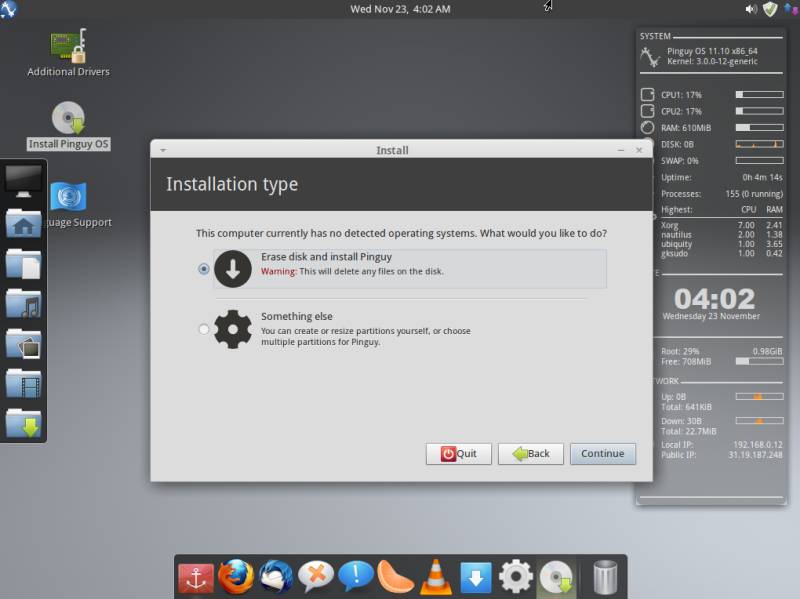Screen dimensions: 800x599
Task: Click the "Wednesday 23 November" date text
Action: (711, 316)
